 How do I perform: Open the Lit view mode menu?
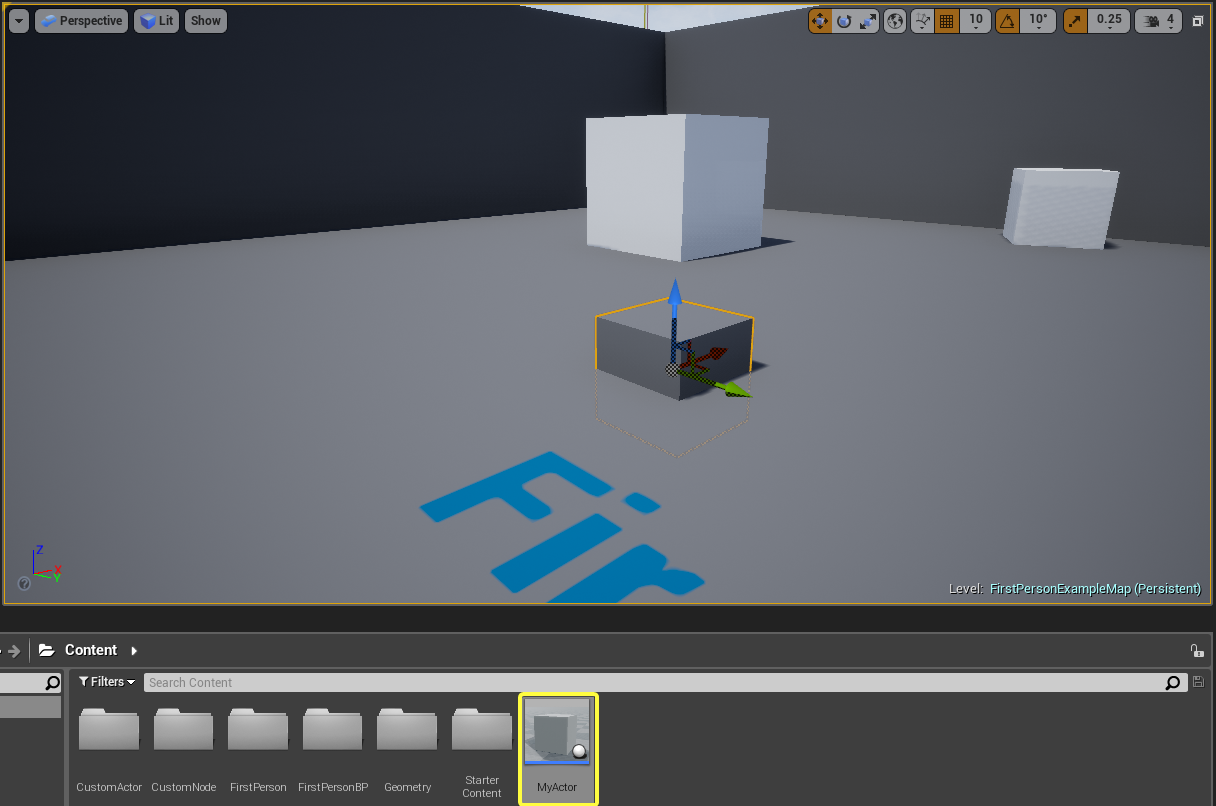tap(157, 21)
